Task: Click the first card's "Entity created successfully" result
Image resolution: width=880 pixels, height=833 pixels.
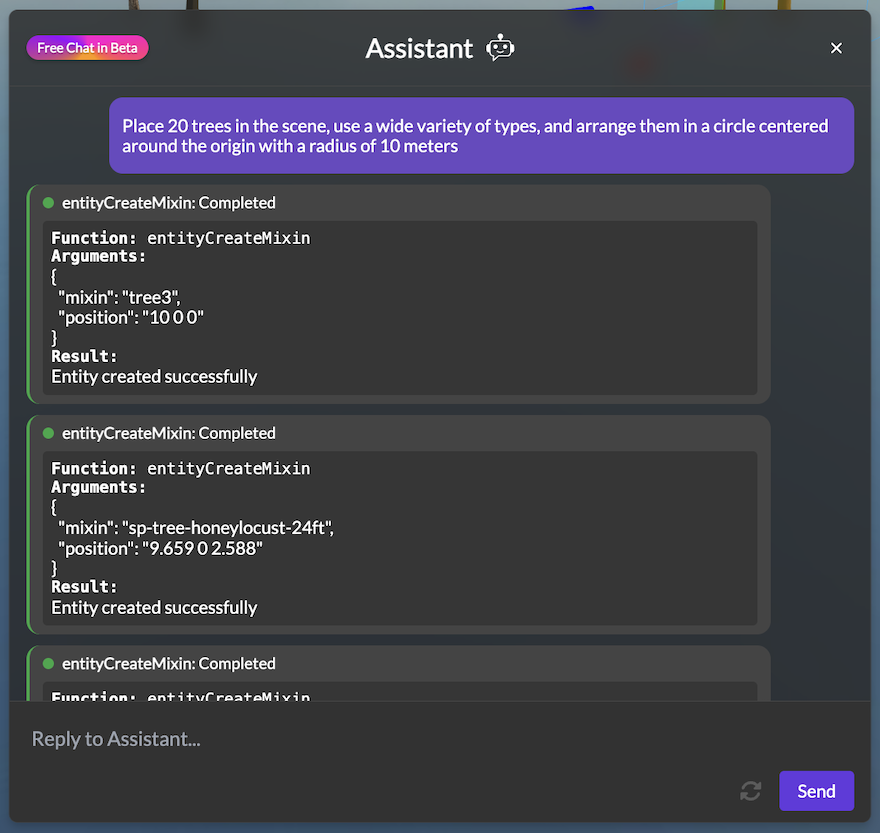Action: [154, 377]
